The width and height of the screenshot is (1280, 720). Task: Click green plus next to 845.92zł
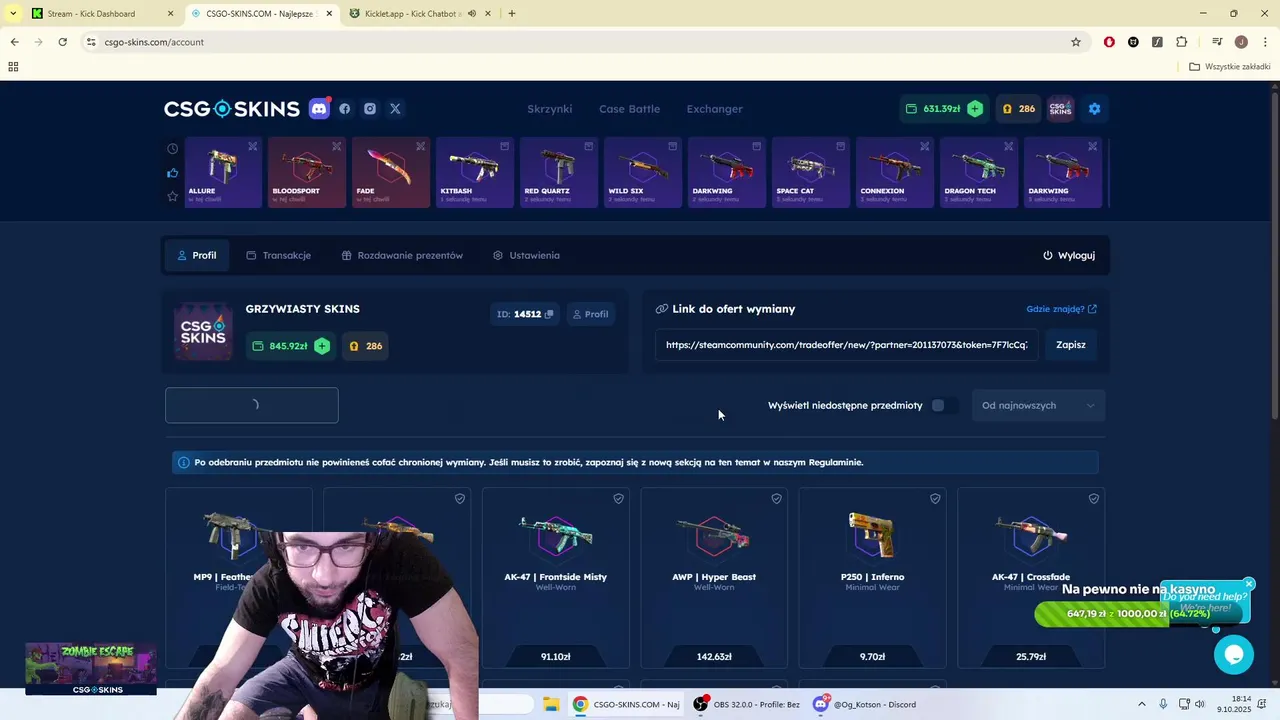coord(322,346)
